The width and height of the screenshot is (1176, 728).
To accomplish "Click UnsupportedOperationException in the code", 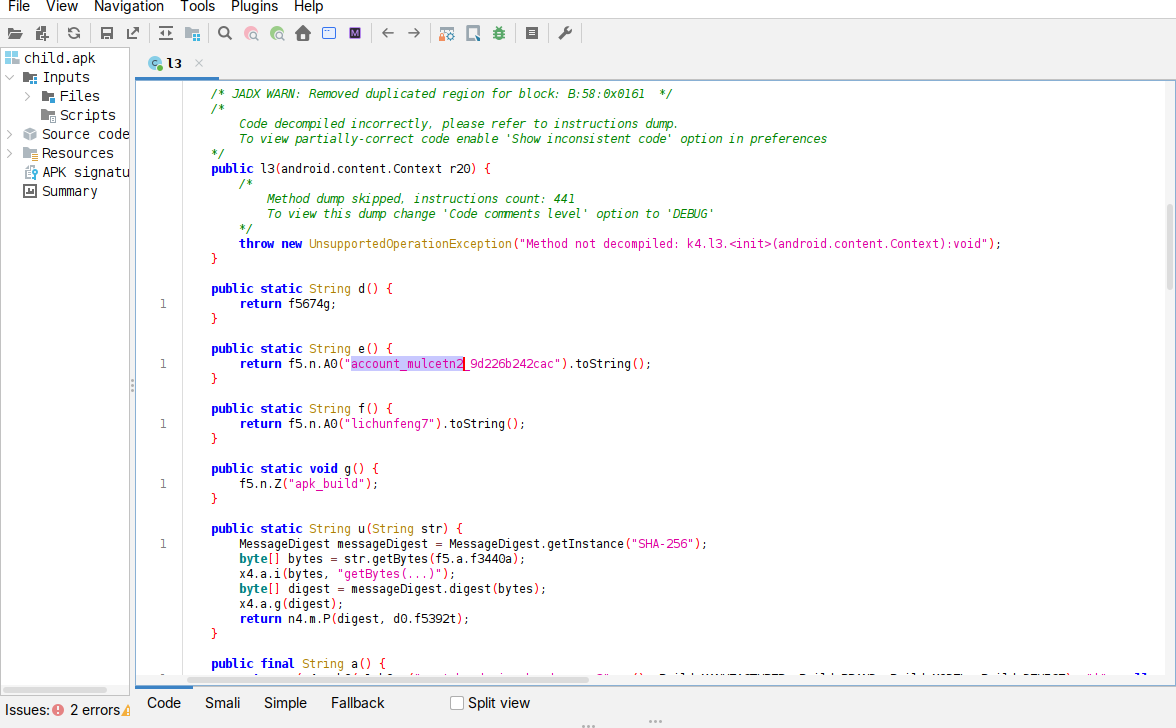I will (410, 244).
